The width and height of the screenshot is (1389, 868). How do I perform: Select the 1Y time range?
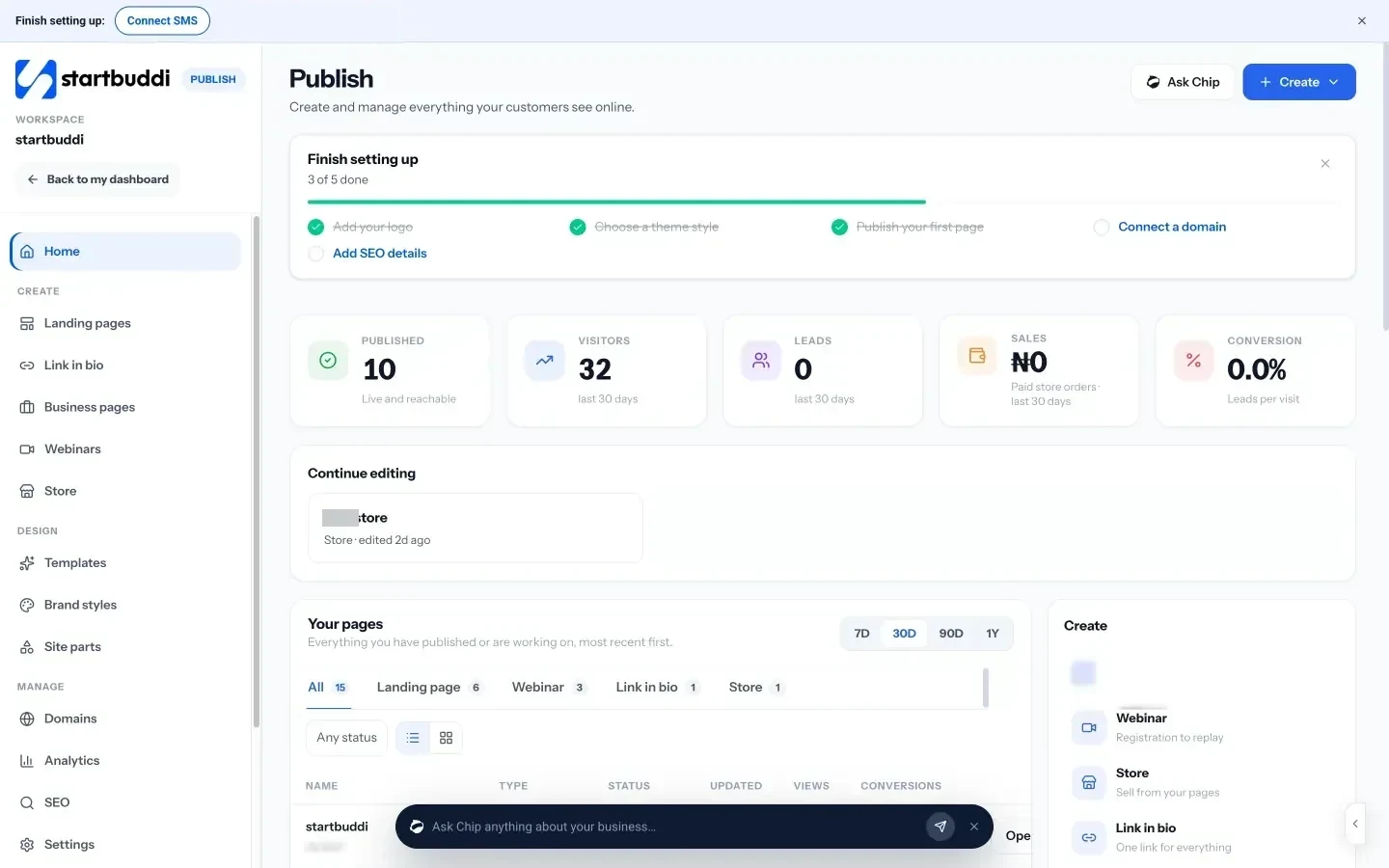tap(993, 634)
